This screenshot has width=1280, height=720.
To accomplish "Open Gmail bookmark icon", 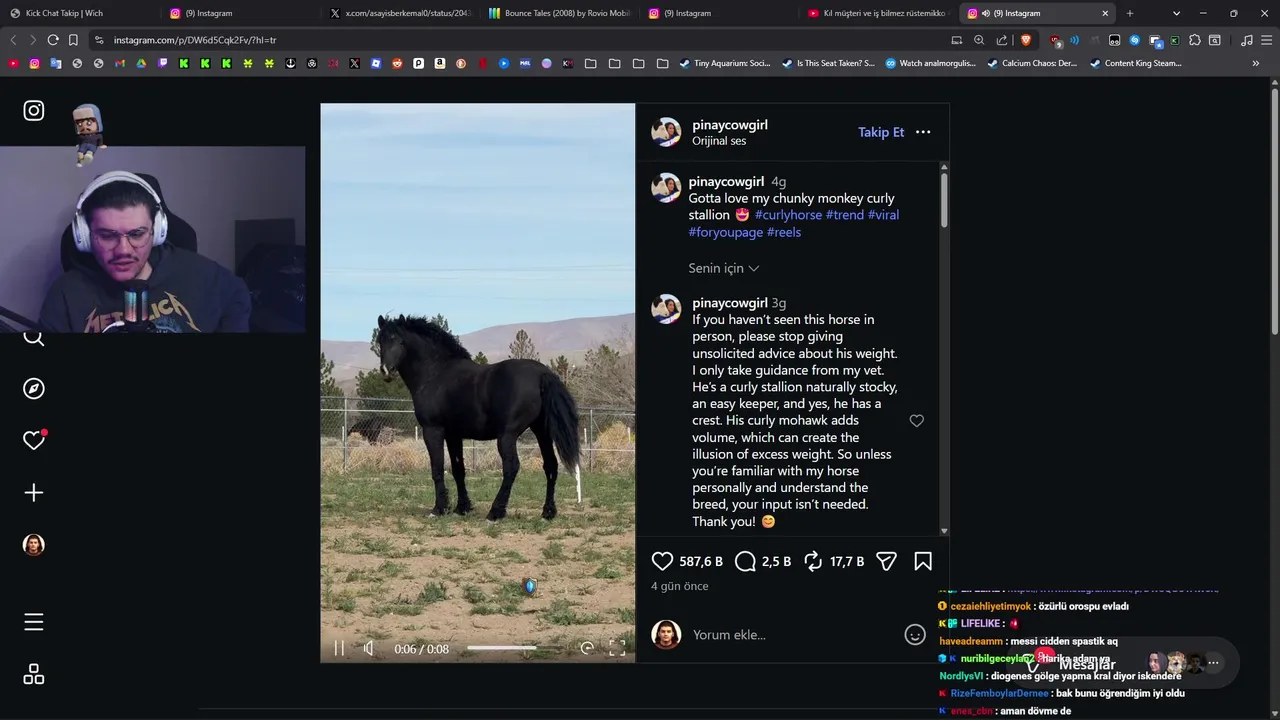I will [120, 63].
